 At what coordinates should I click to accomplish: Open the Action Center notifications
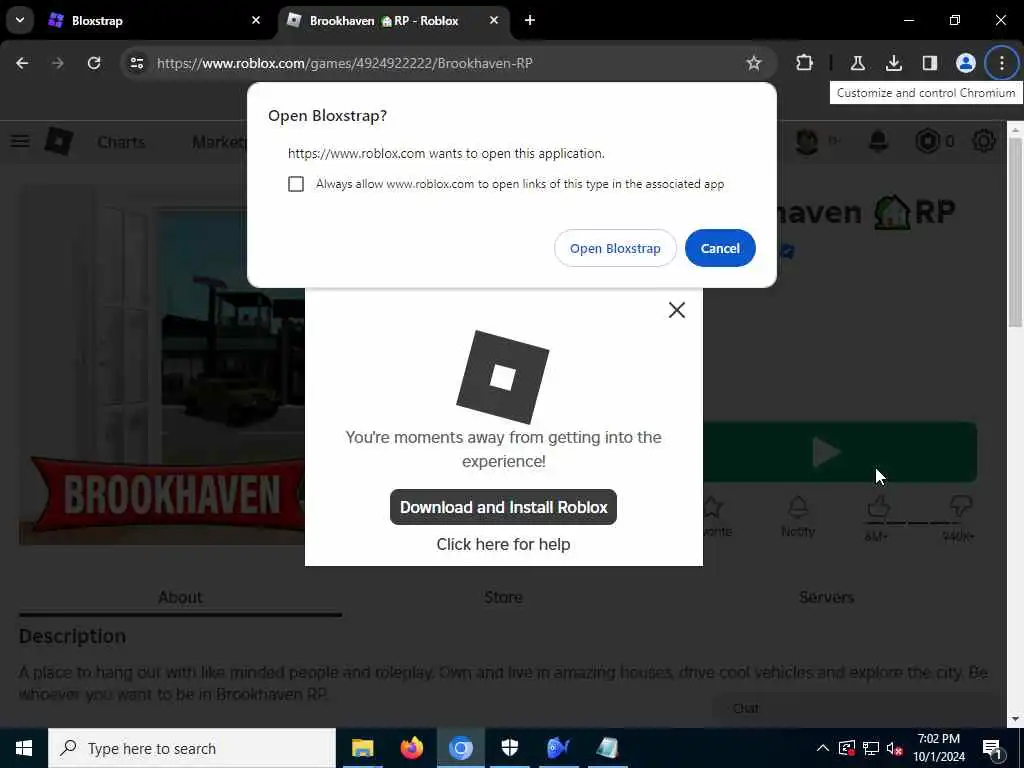tap(992, 748)
